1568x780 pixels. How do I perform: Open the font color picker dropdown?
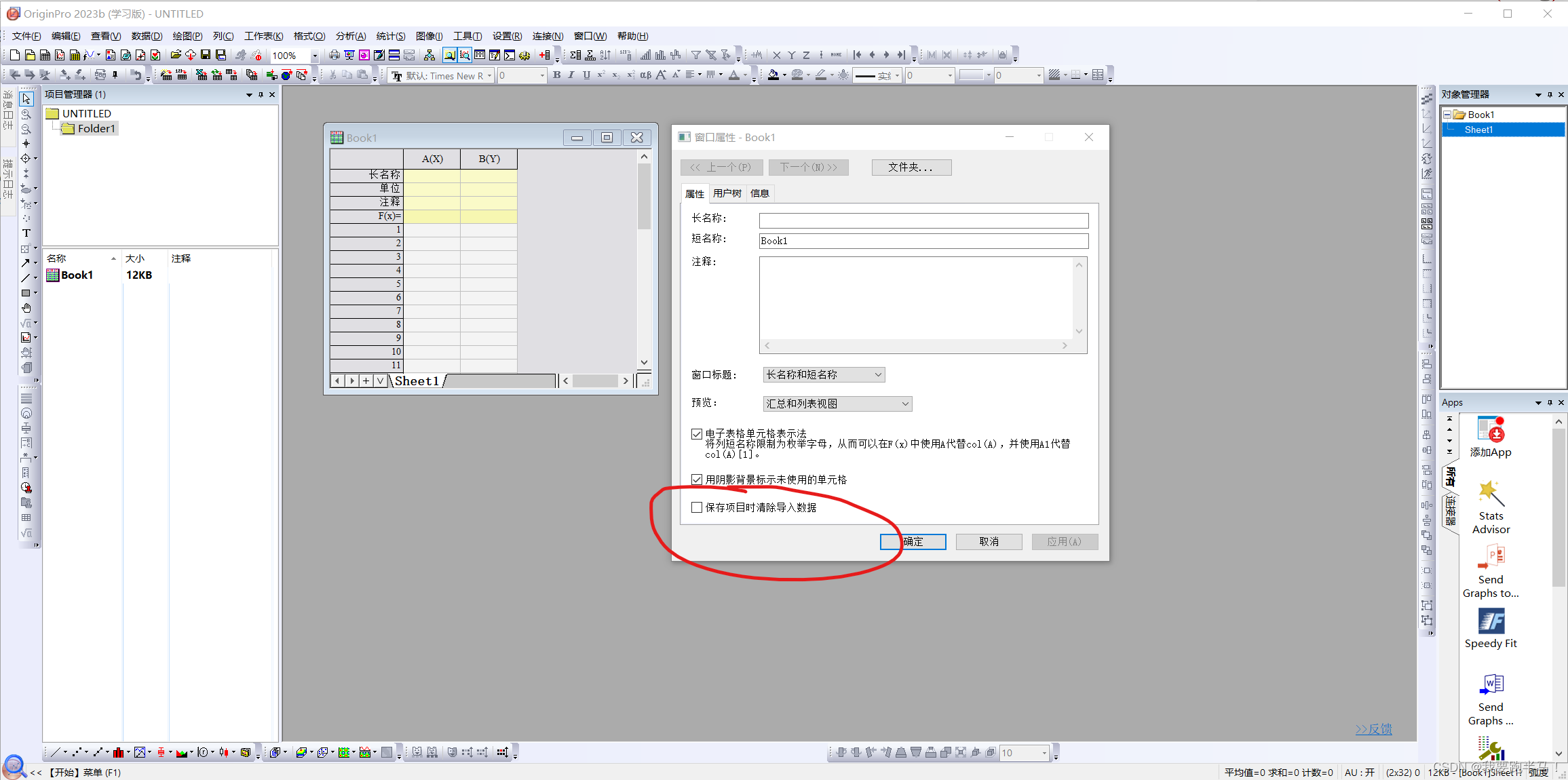coord(744,75)
